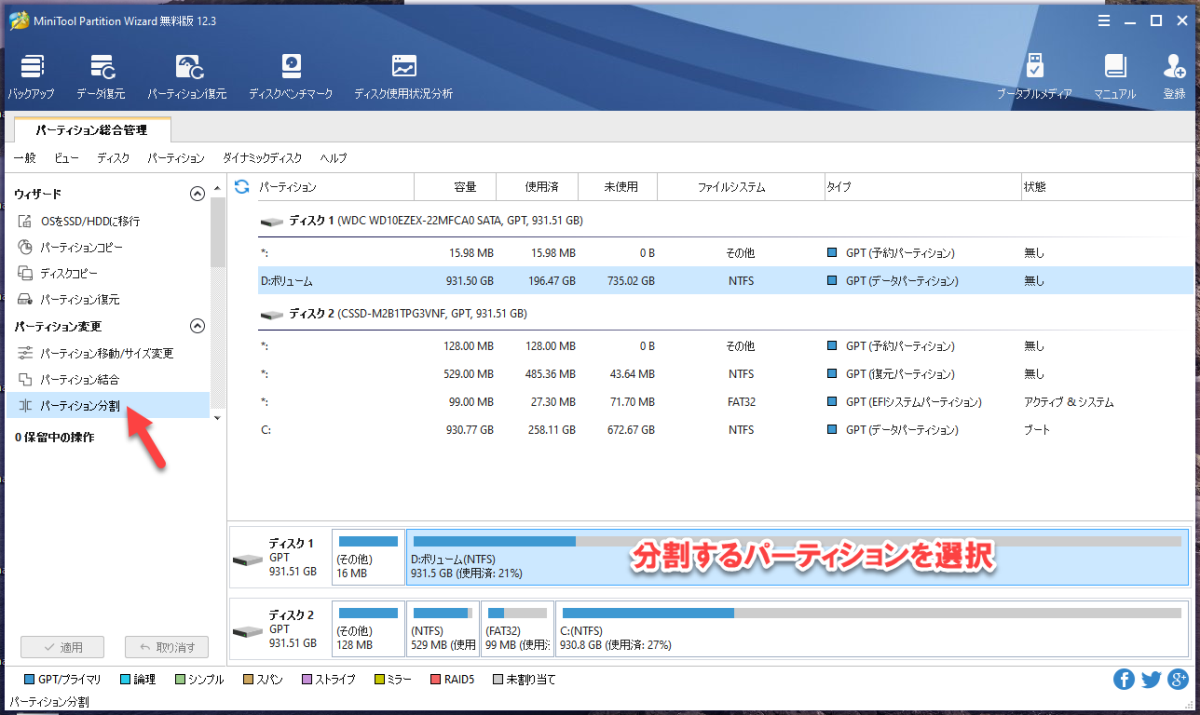Sort by the 状態 column header
The width and height of the screenshot is (1200, 715).
(x=1107, y=187)
